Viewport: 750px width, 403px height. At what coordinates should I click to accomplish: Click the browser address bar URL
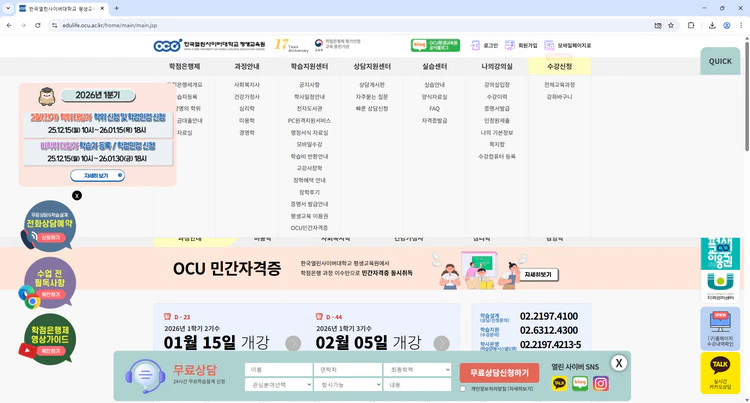(x=110, y=25)
